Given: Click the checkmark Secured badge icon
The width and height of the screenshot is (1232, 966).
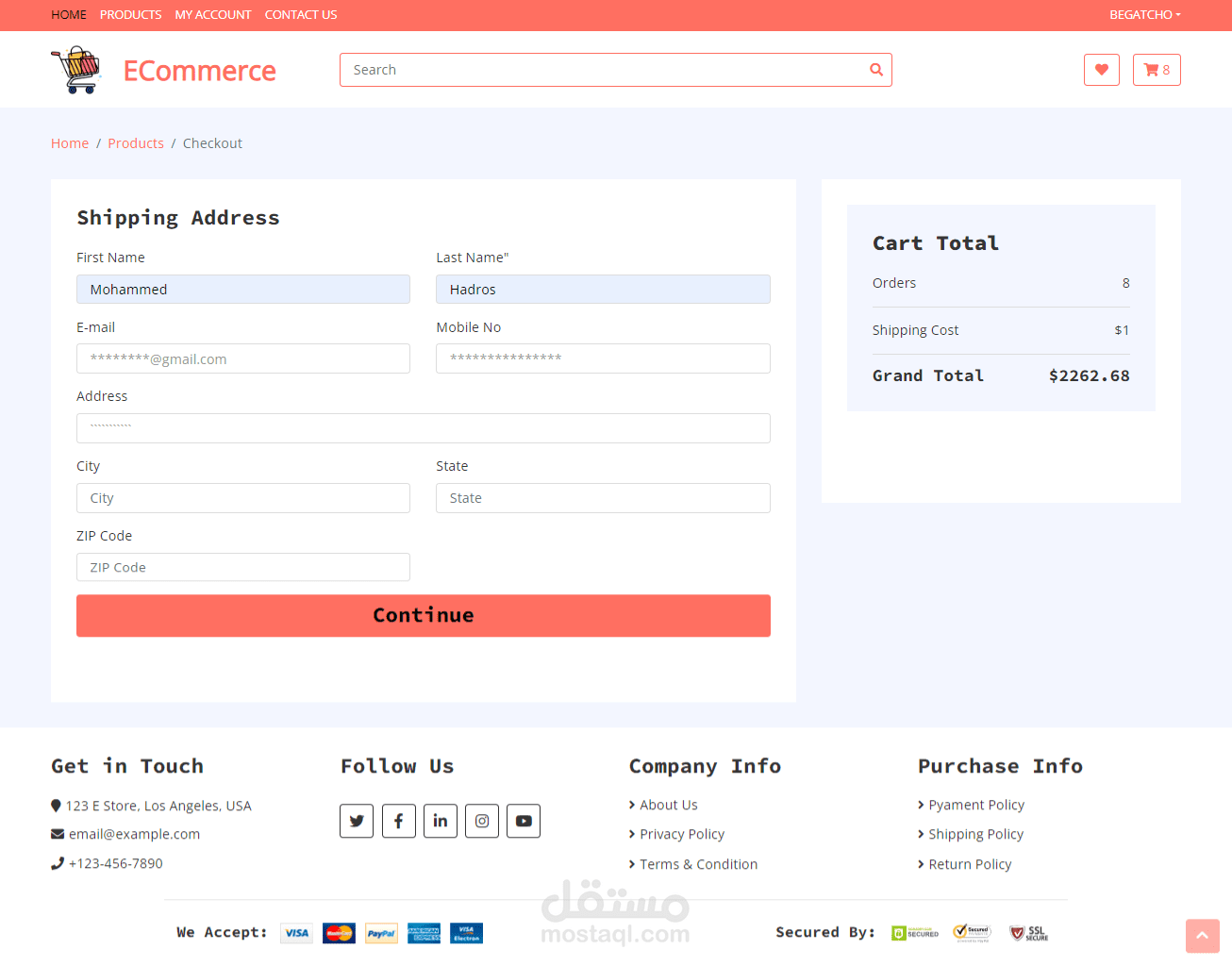Looking at the screenshot, I should [x=972, y=933].
